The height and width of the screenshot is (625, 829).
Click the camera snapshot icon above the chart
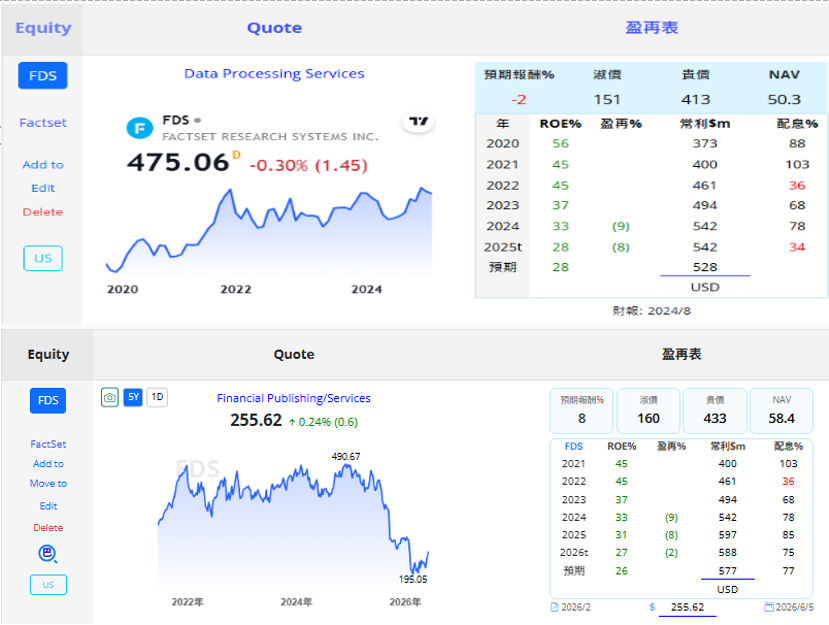pyautogui.click(x=109, y=397)
